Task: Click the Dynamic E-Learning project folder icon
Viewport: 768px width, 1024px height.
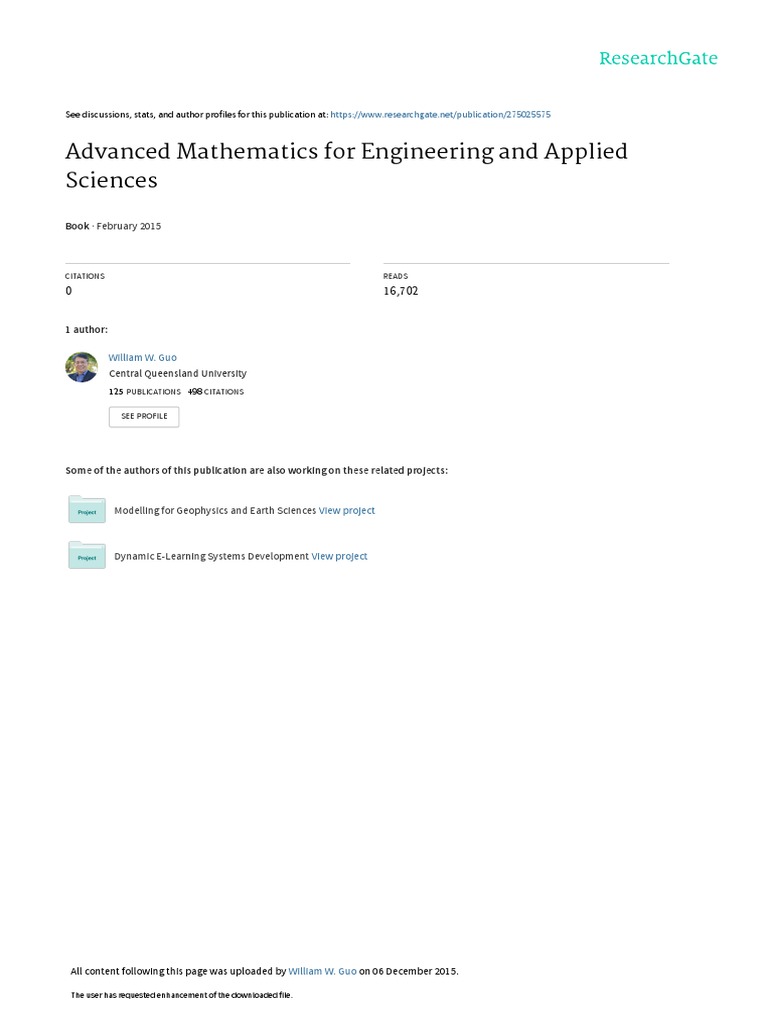Action: coord(87,556)
